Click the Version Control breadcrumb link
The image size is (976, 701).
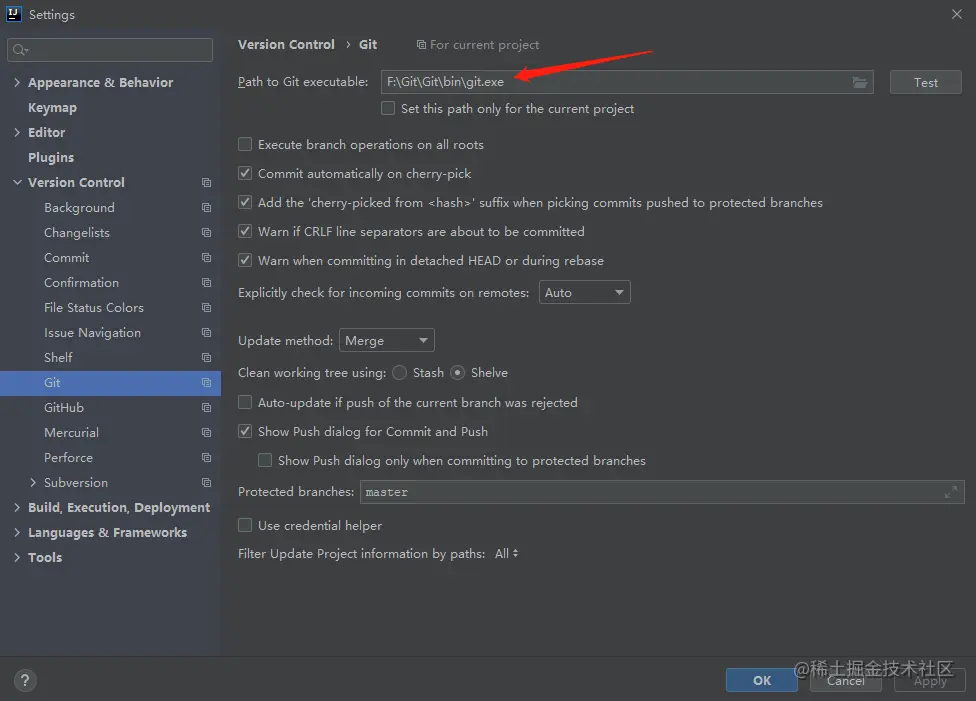point(286,45)
